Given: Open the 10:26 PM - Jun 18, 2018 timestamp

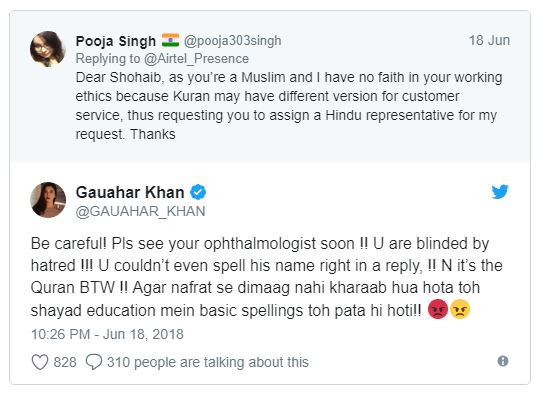Looking at the screenshot, I should coord(107,334).
